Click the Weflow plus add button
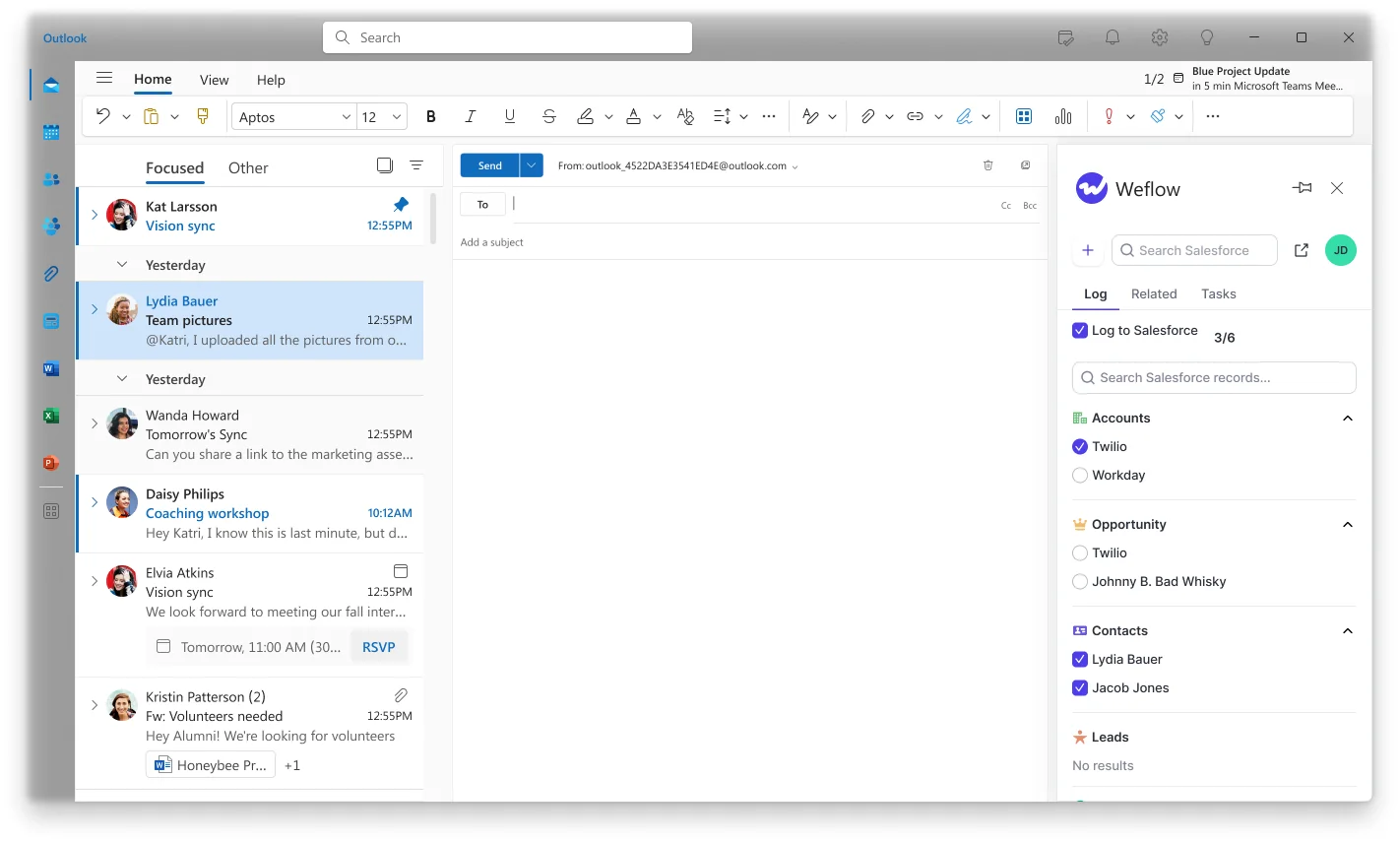The height and width of the screenshot is (843, 1400). coord(1088,250)
